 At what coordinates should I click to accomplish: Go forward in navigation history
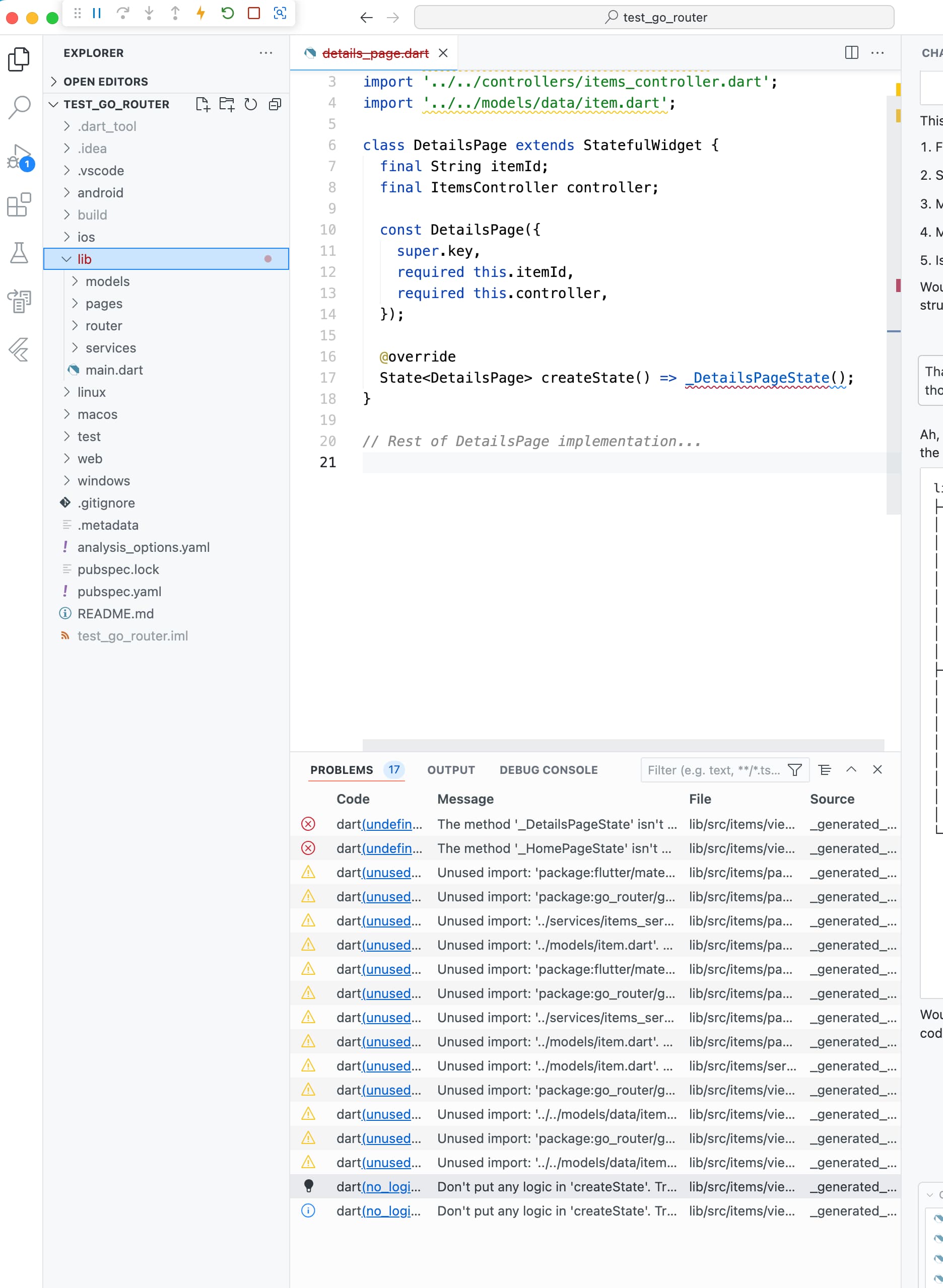[x=393, y=18]
